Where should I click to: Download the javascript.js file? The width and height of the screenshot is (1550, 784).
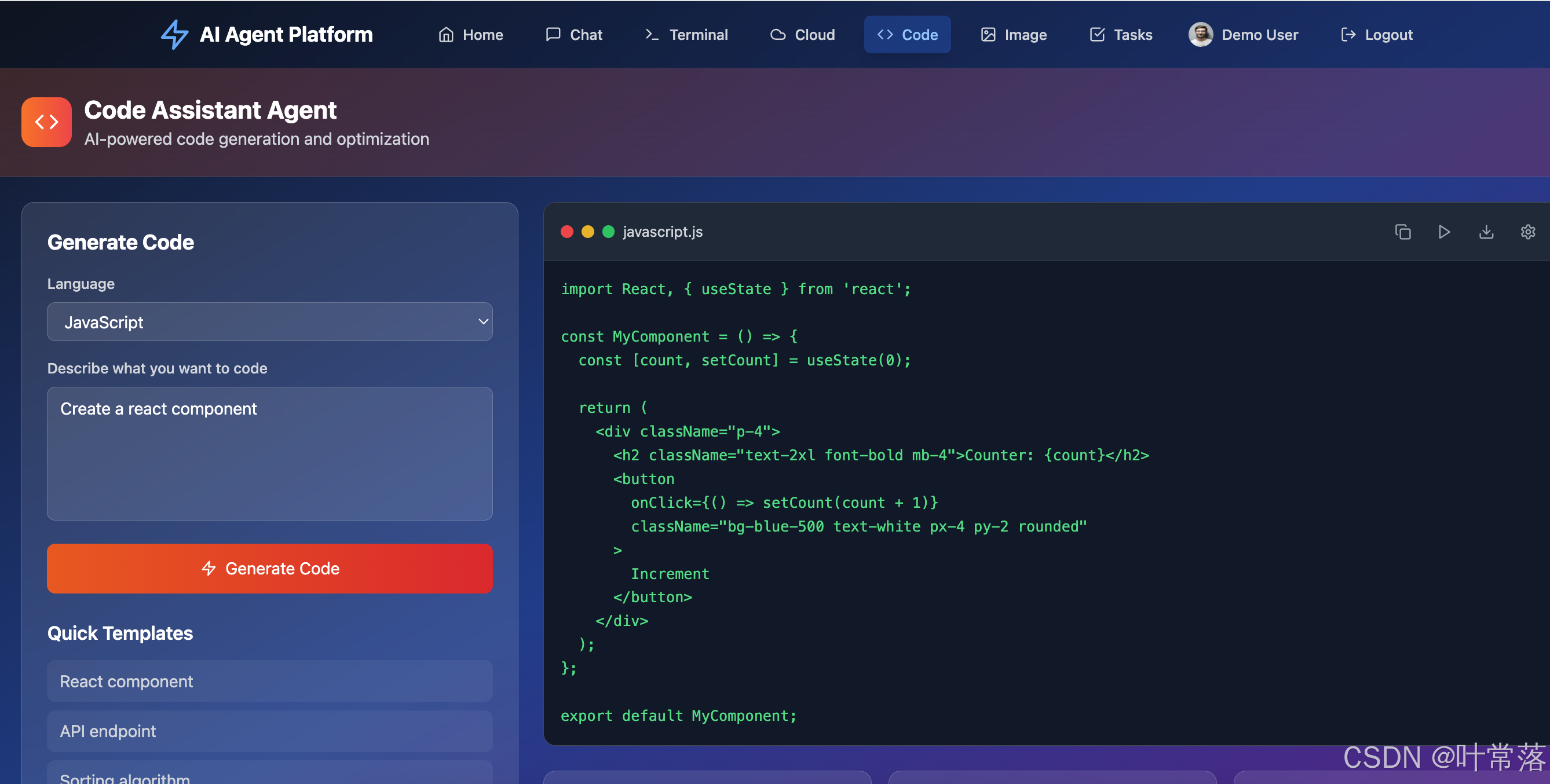(1486, 232)
